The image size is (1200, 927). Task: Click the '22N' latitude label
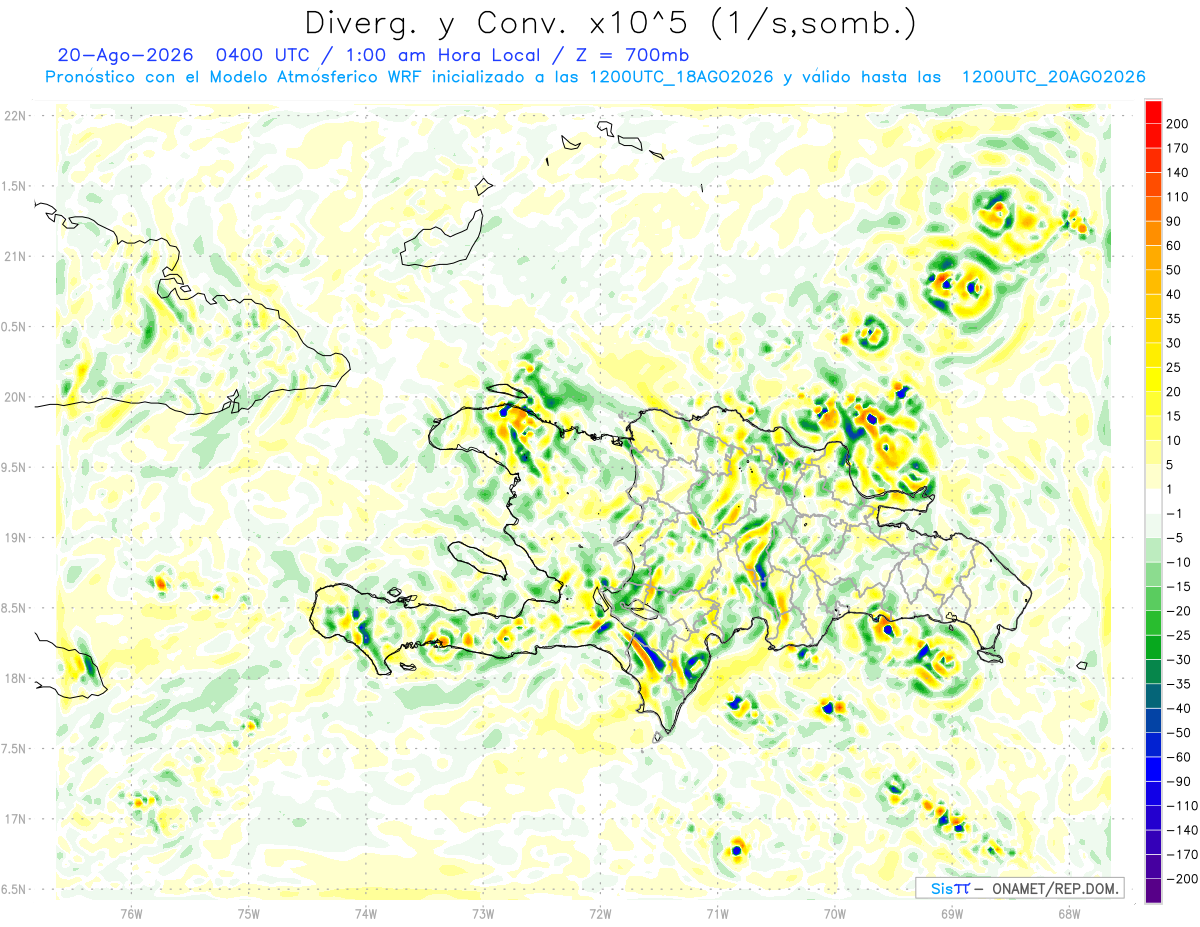point(16,116)
